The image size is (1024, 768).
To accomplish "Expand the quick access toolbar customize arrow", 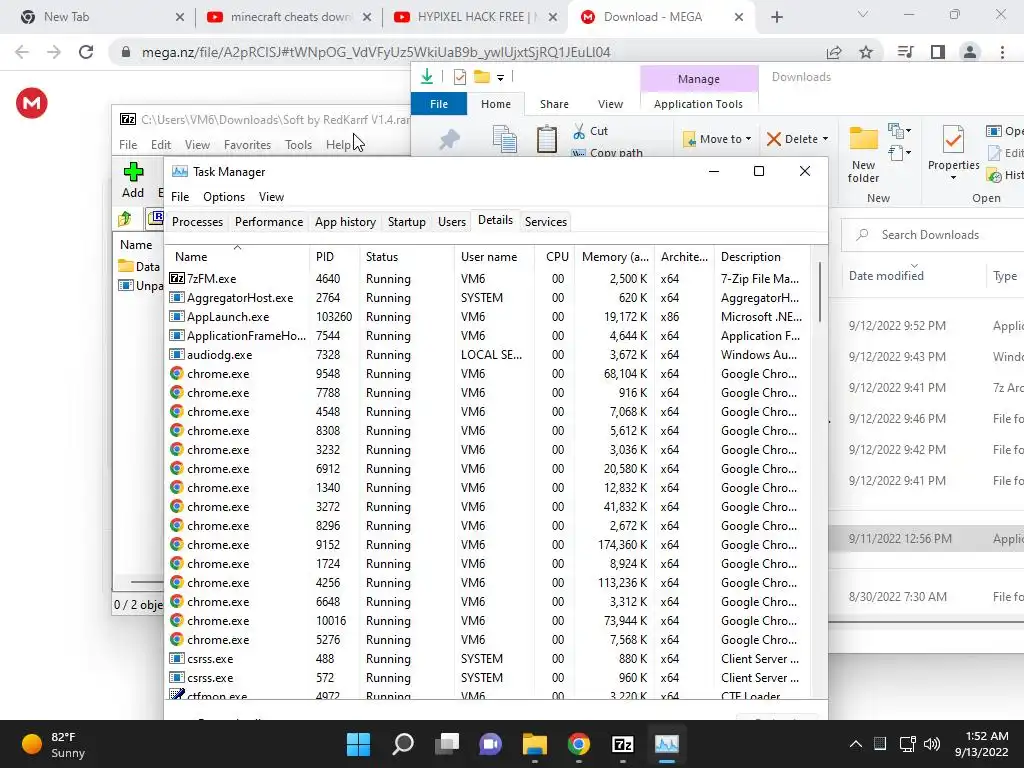I will (500, 78).
